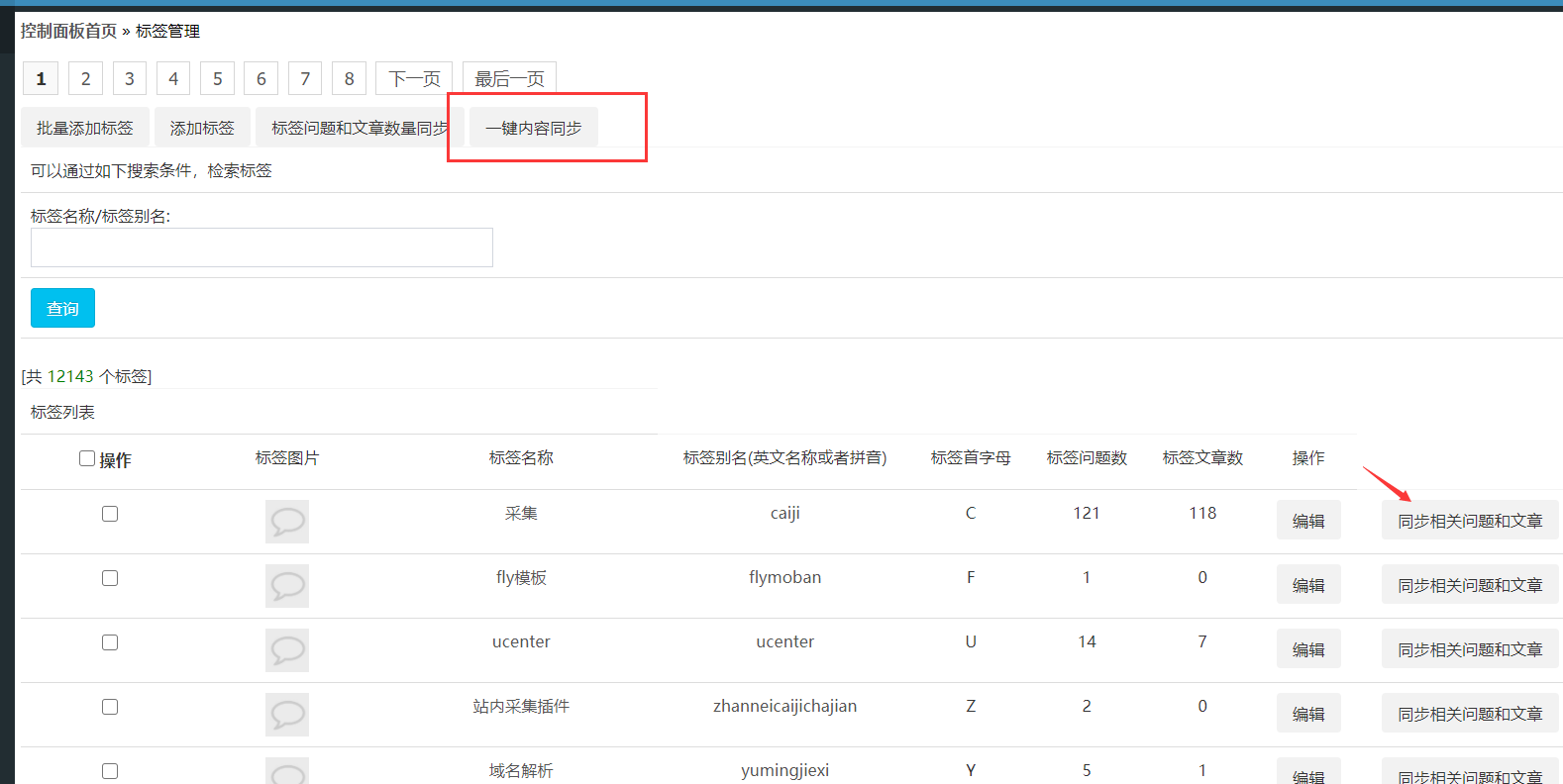Image resolution: width=1563 pixels, height=784 pixels.
Task: Jump to page 8 in pagination
Action: point(349,79)
